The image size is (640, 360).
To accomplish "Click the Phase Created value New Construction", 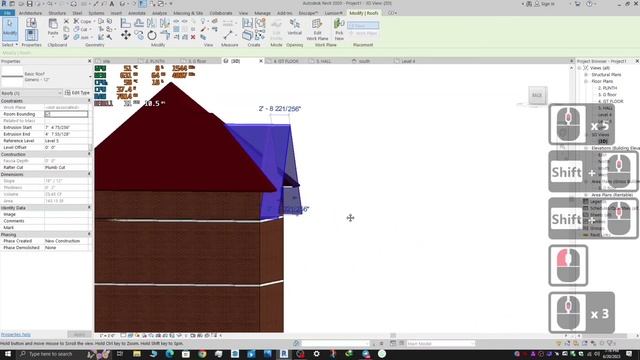I will tap(67, 241).
